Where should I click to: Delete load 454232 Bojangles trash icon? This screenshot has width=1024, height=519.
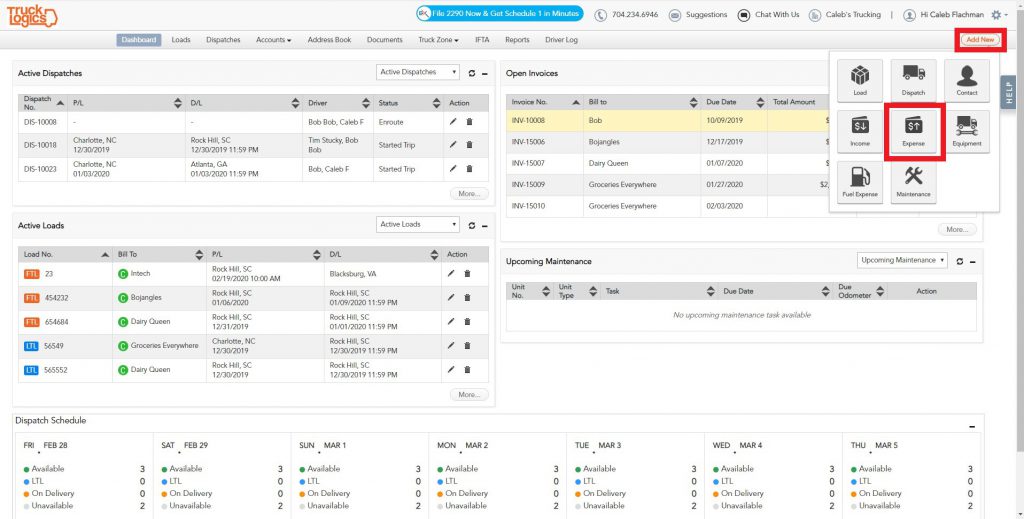click(467, 298)
